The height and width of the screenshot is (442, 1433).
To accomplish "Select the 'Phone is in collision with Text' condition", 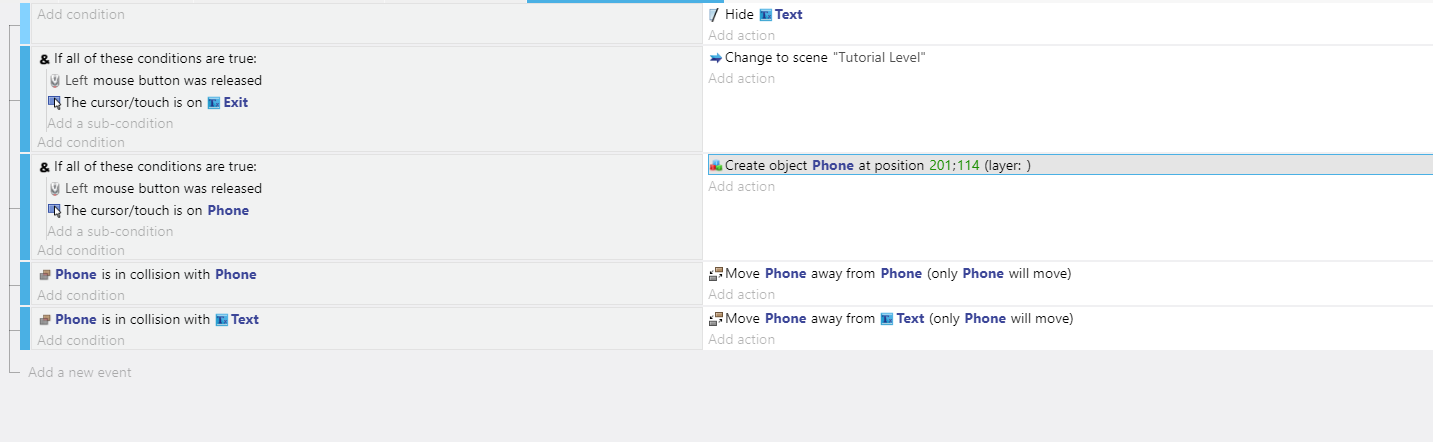I will (x=148, y=320).
